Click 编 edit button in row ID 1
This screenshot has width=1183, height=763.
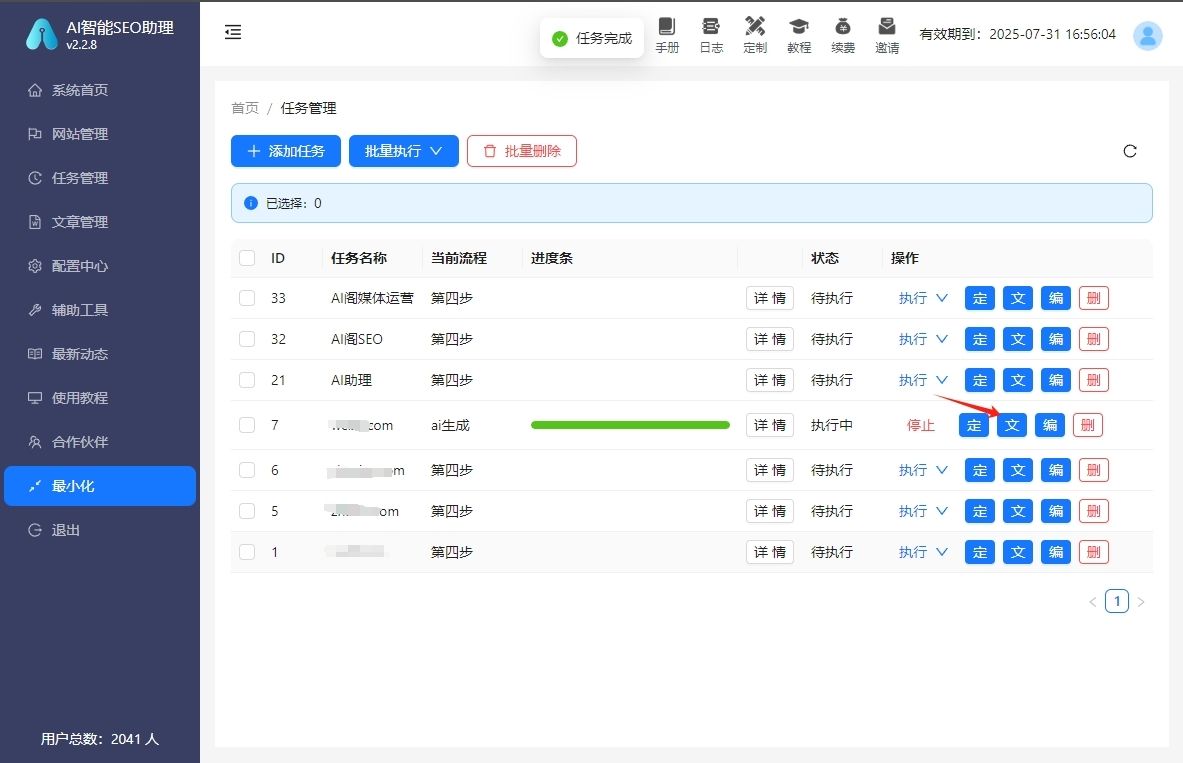pos(1055,552)
